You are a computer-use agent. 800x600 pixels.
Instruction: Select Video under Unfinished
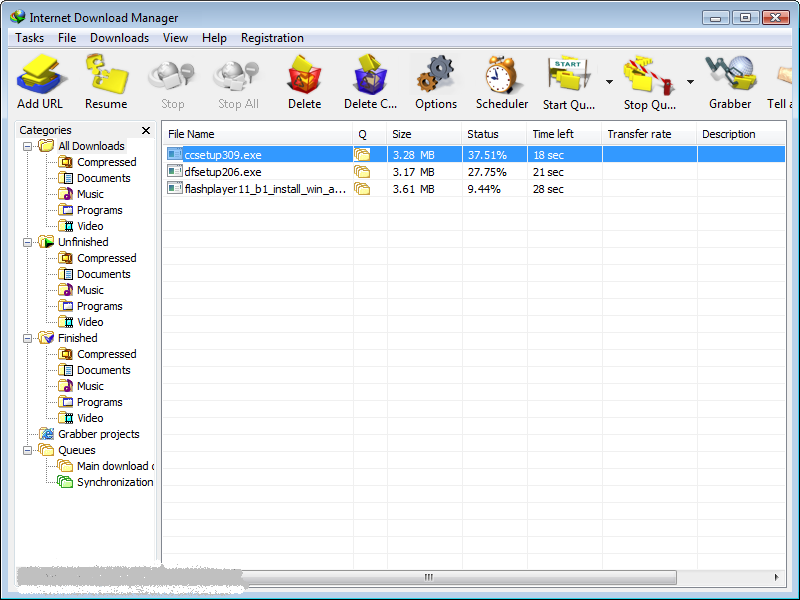tap(90, 322)
